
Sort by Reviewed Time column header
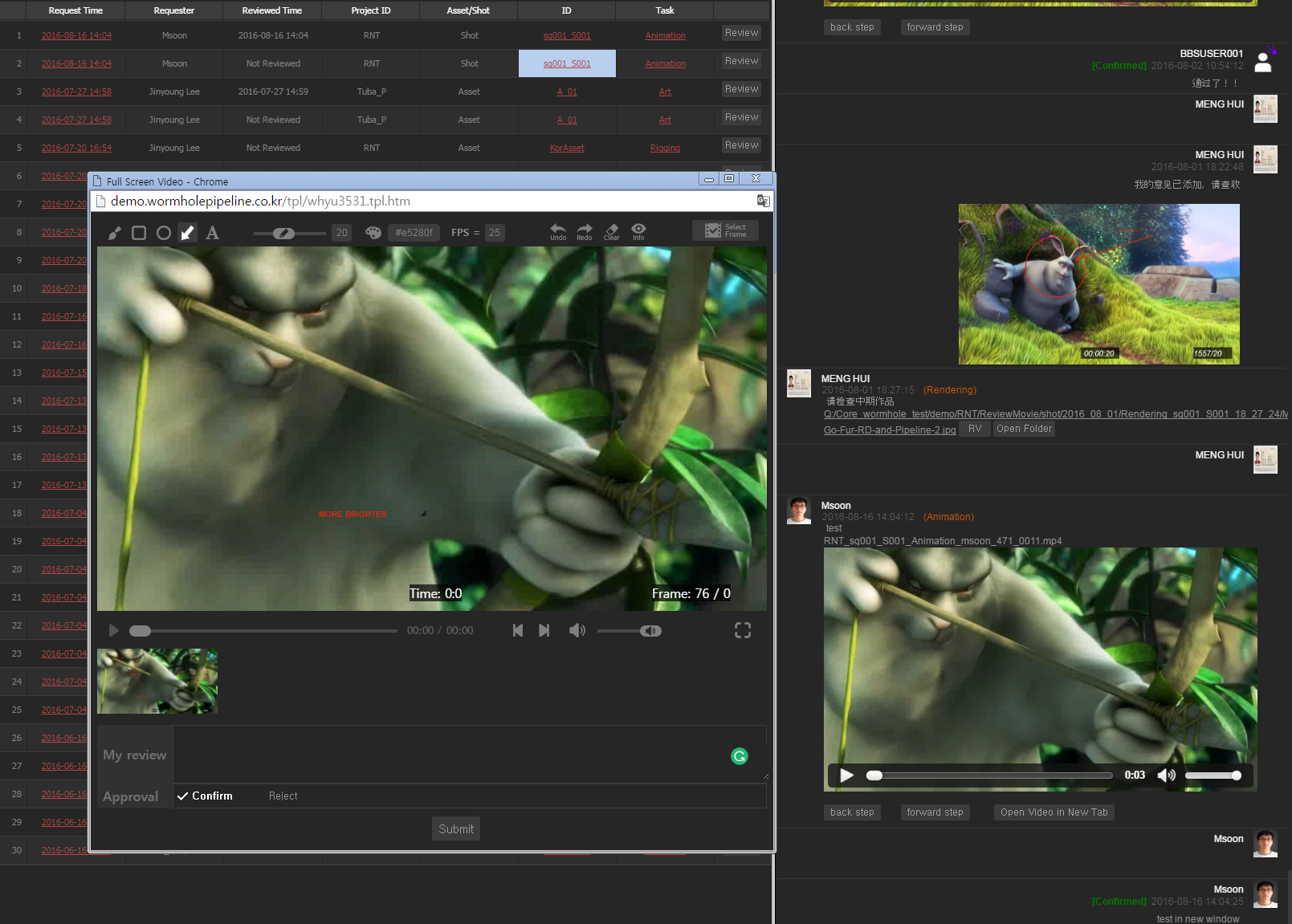(x=272, y=10)
